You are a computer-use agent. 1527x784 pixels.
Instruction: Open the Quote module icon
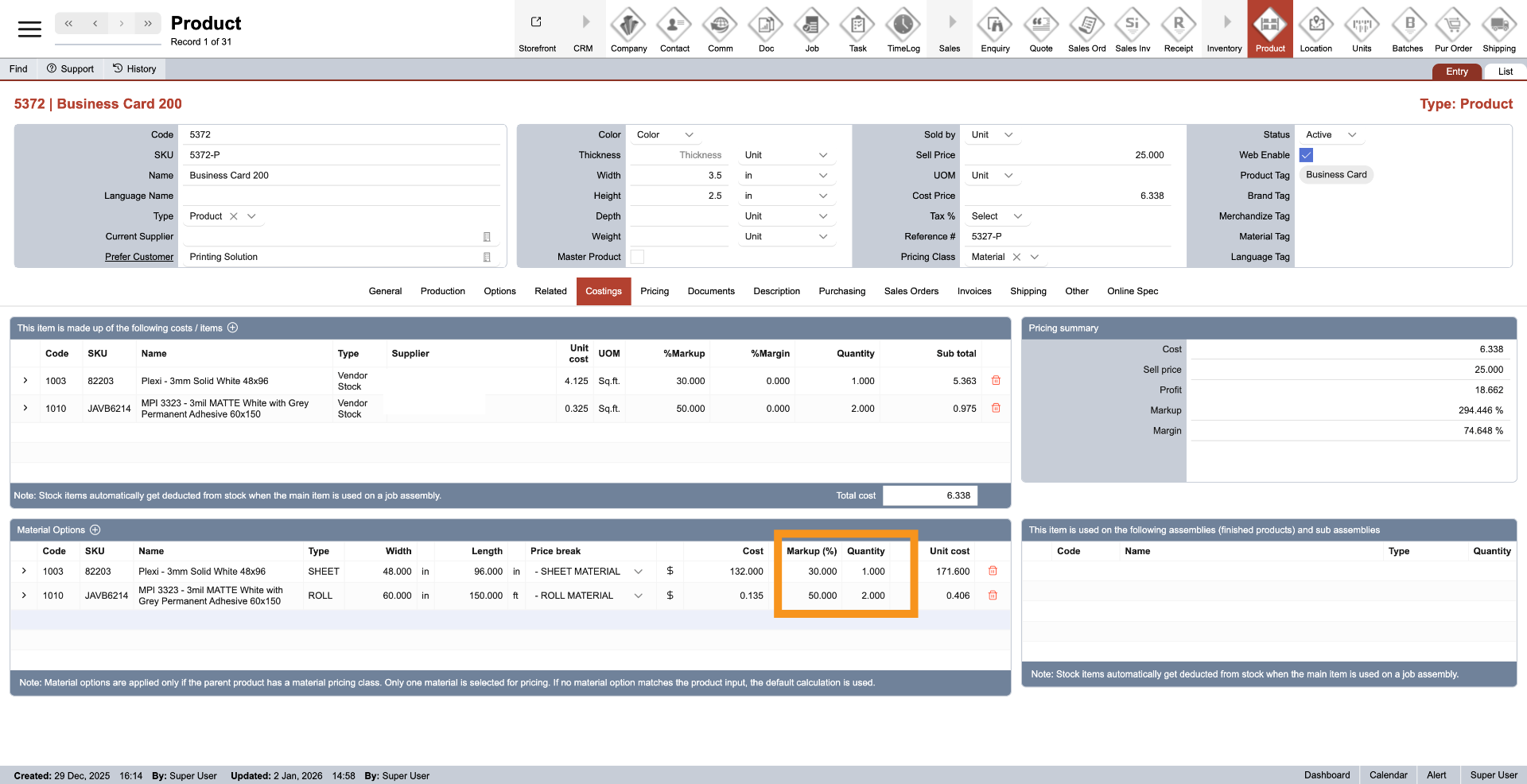tap(1040, 25)
